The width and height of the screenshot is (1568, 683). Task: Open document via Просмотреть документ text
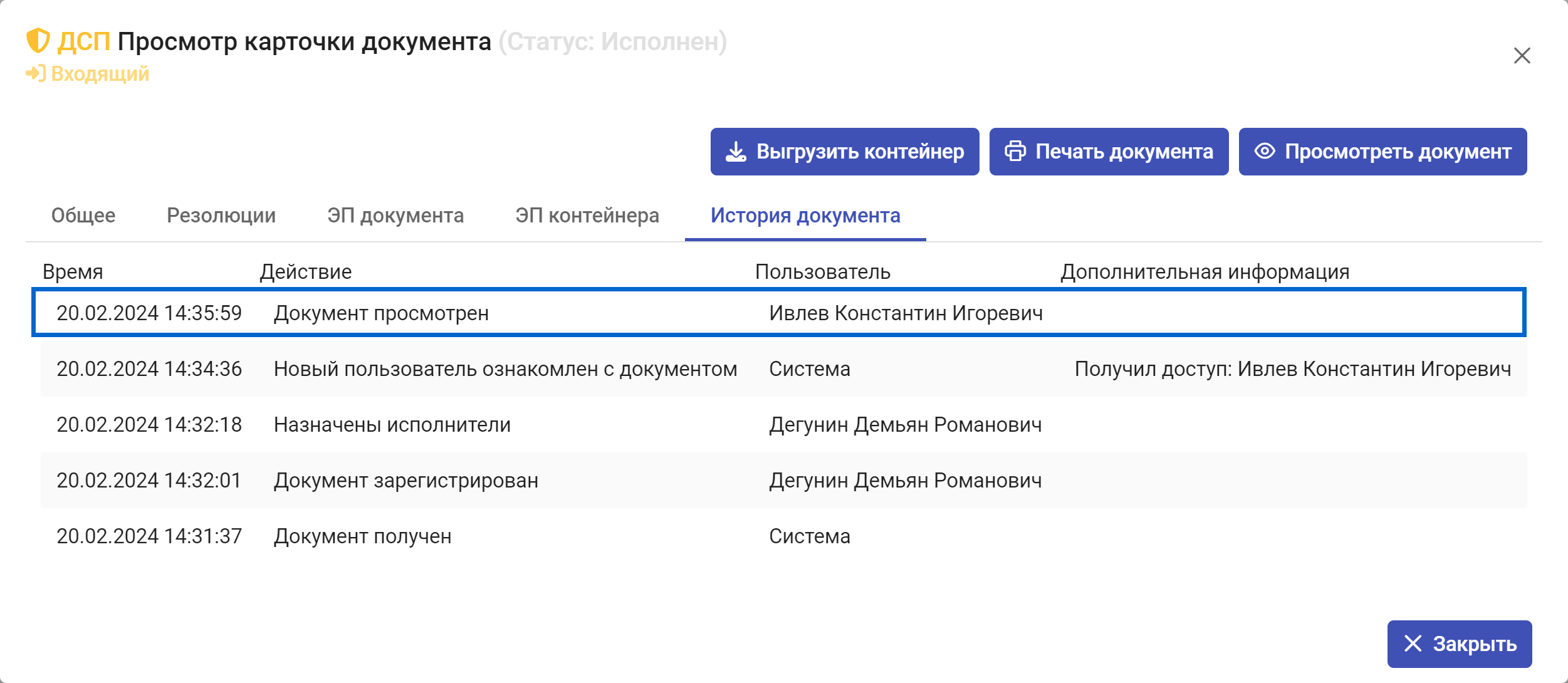[x=1398, y=152]
